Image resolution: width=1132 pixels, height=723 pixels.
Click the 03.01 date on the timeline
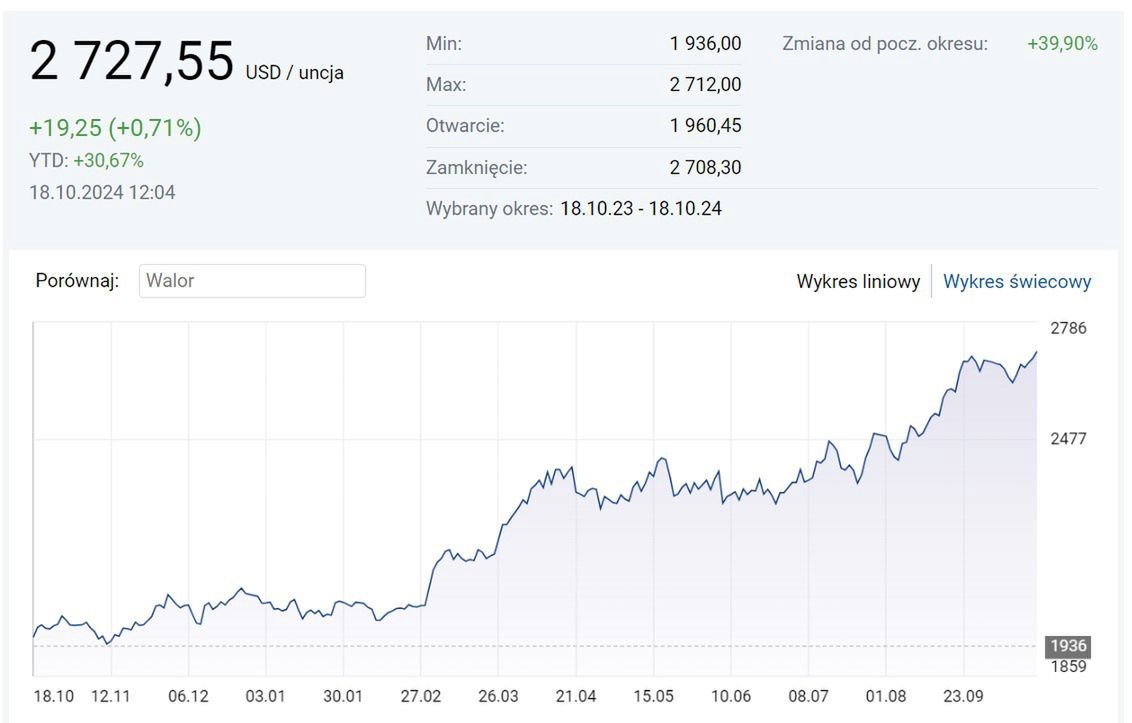click(x=265, y=696)
